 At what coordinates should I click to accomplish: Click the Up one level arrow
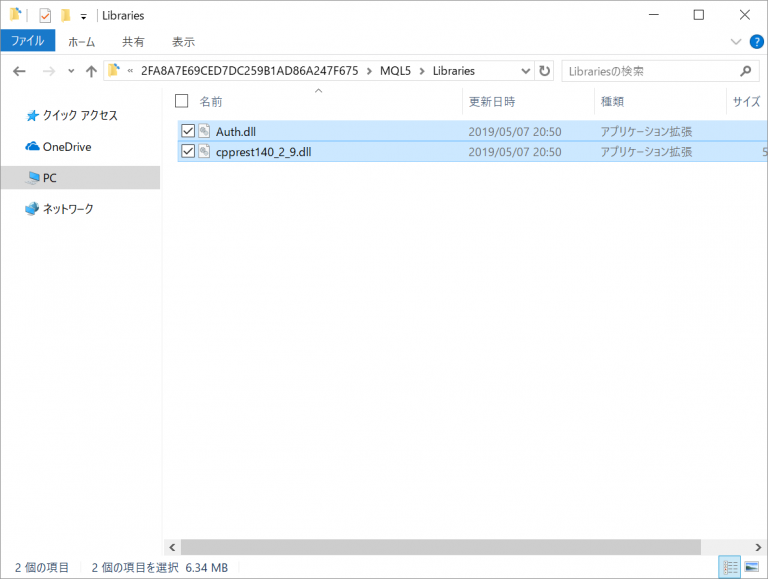(x=92, y=71)
